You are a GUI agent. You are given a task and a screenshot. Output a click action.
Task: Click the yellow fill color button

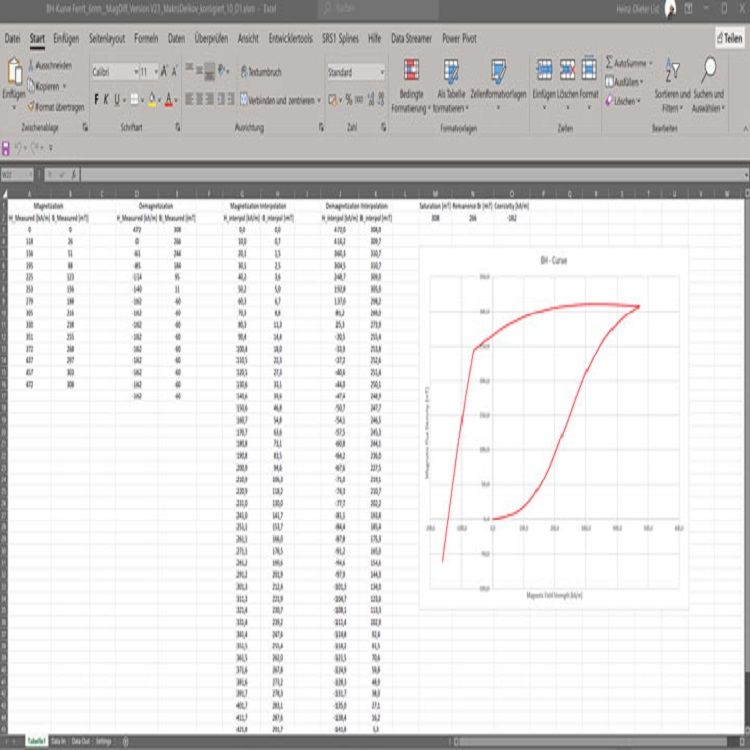151,100
